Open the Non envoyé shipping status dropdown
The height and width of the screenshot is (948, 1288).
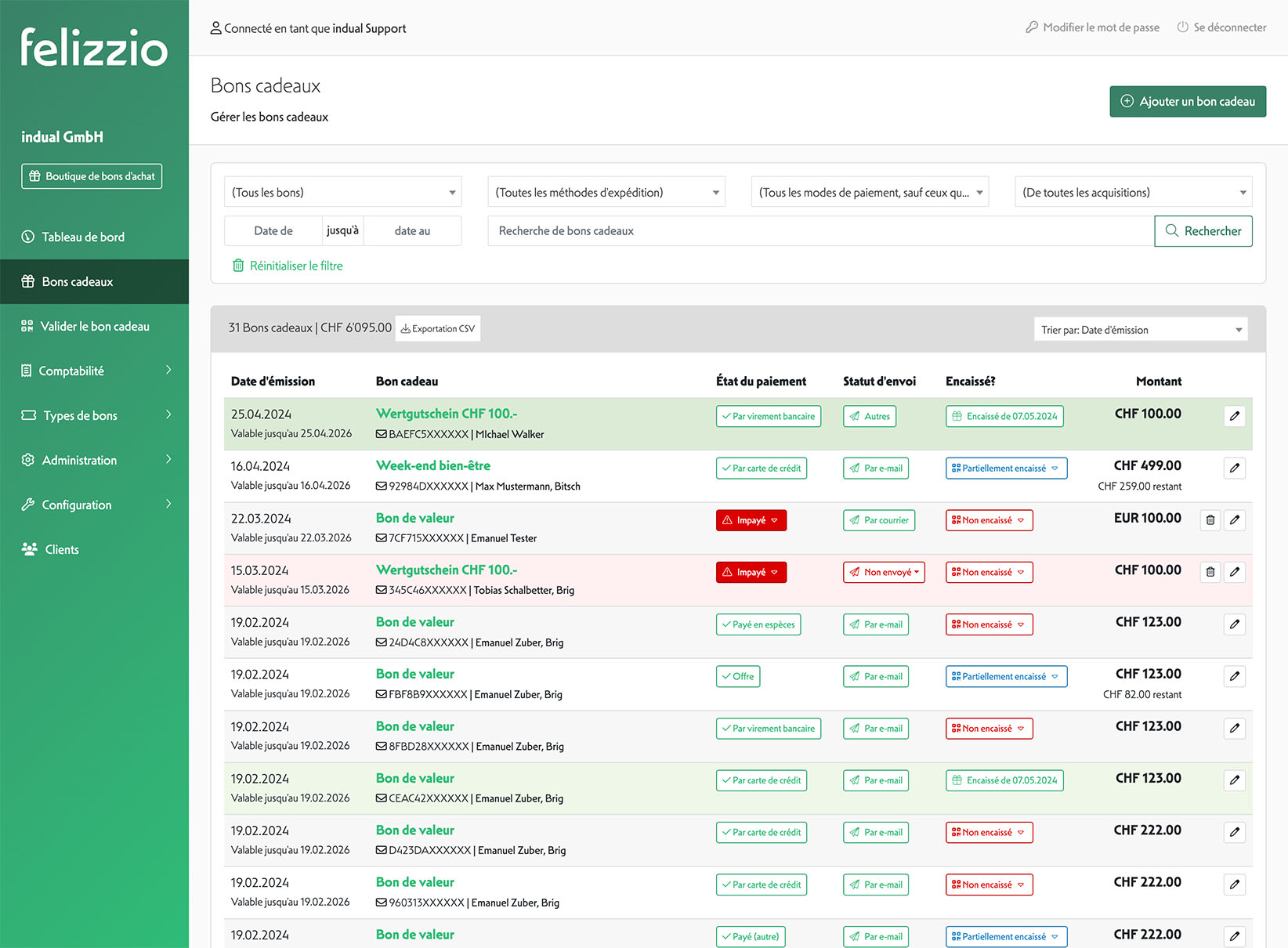[x=884, y=572]
